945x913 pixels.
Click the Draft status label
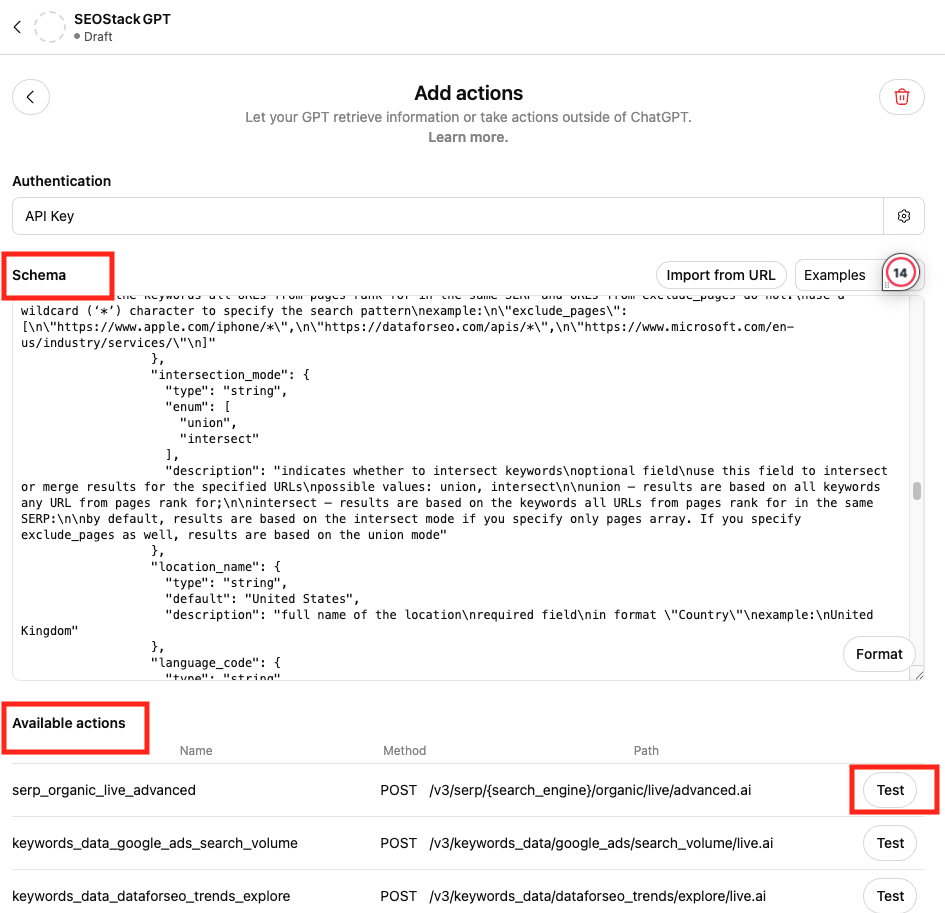point(93,37)
